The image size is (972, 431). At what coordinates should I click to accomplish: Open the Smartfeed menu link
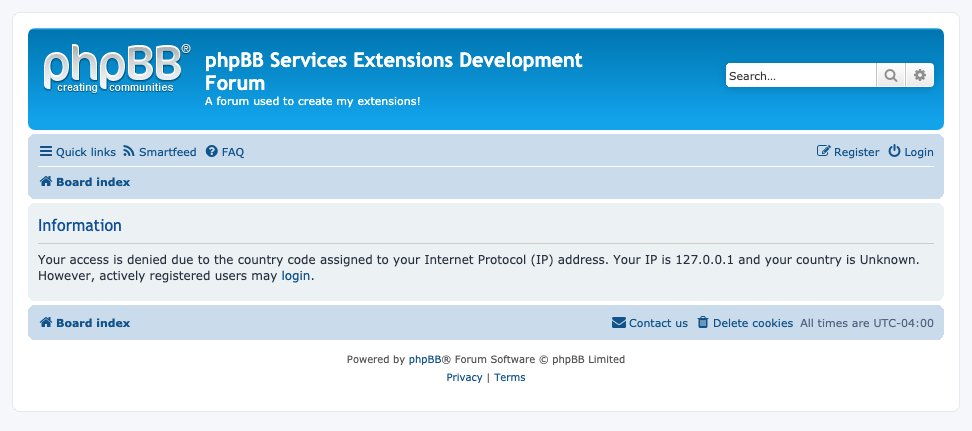pos(160,152)
